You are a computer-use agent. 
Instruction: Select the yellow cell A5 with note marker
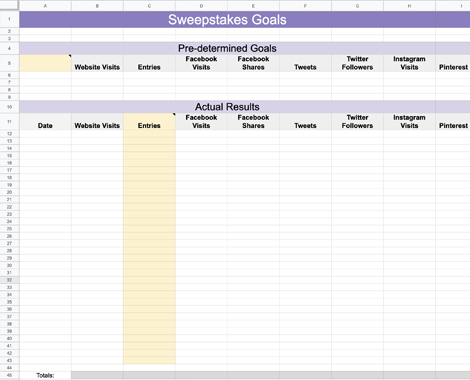click(45, 63)
